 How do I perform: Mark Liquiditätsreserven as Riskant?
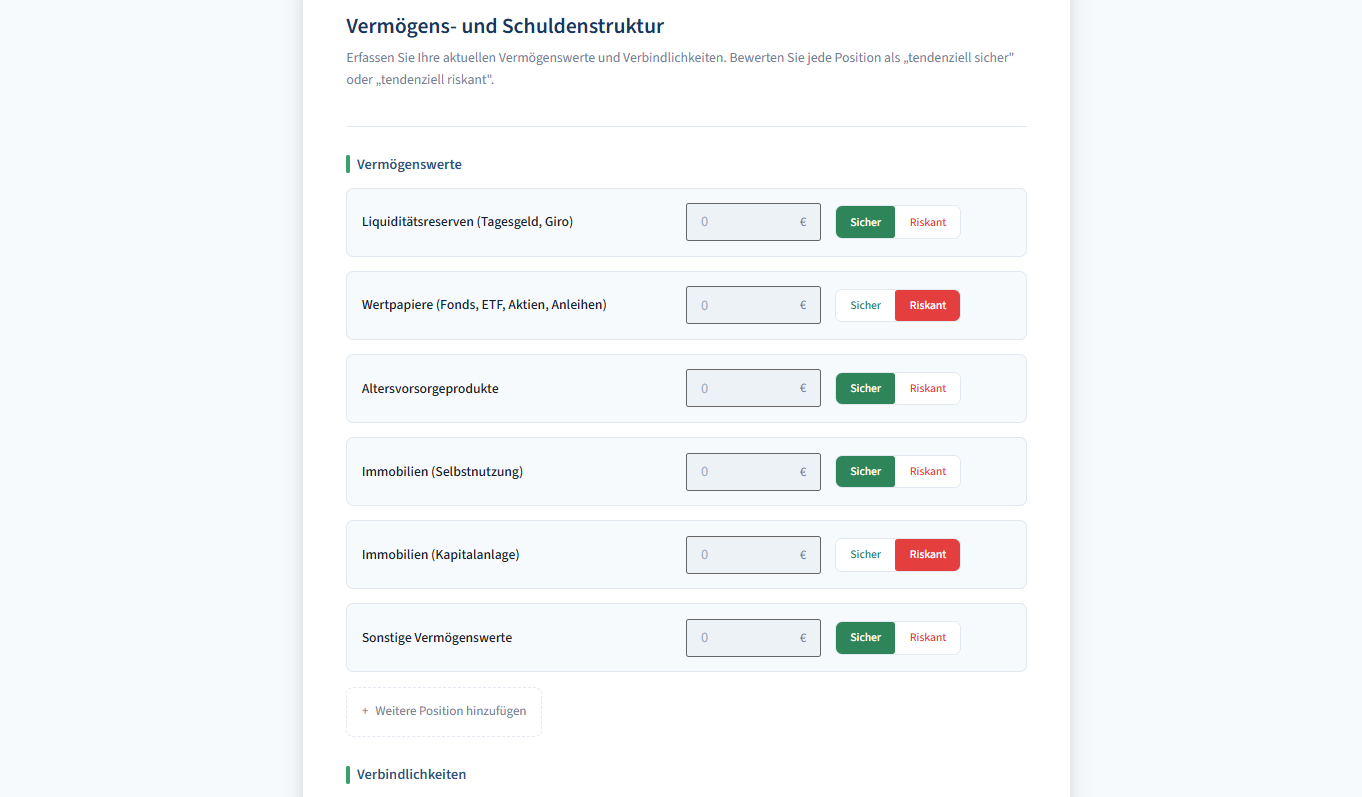point(926,221)
